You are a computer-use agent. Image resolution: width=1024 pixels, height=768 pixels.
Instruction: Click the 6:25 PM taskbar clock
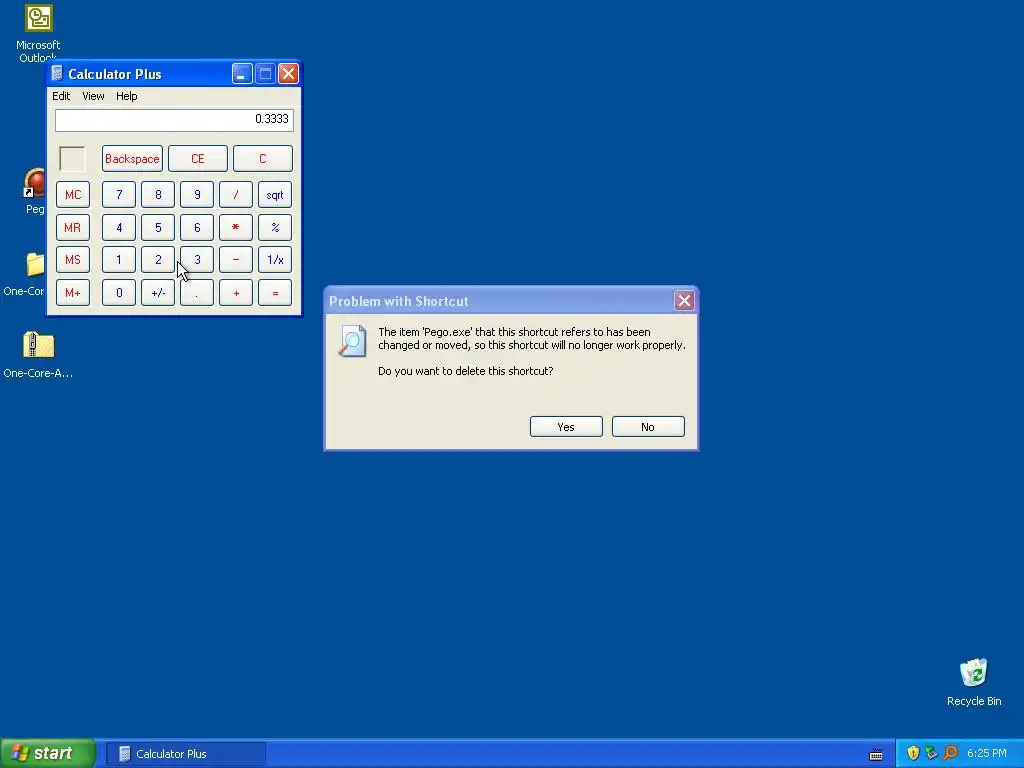[987, 754]
